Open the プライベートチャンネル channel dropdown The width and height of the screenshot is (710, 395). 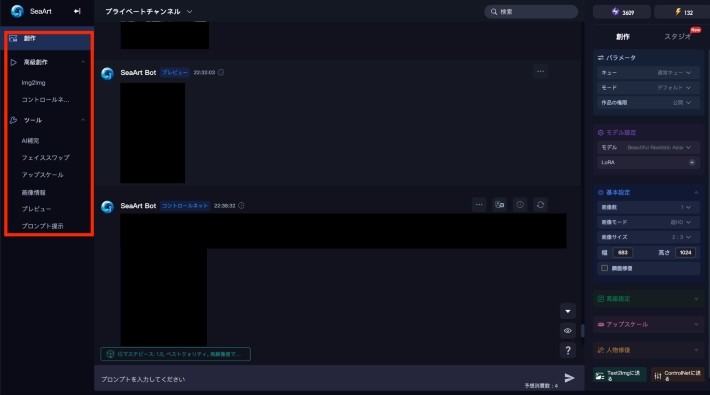tap(149, 12)
